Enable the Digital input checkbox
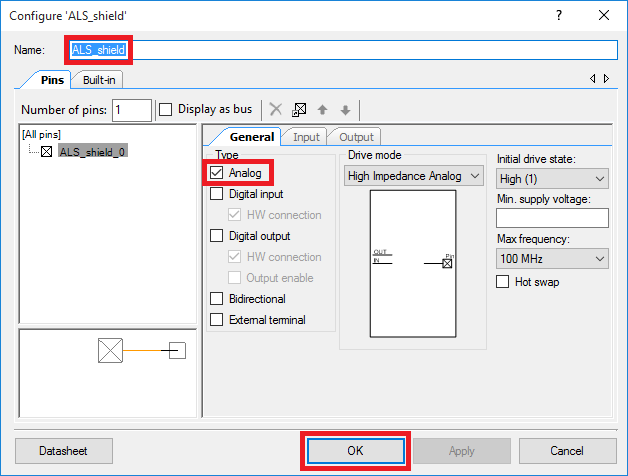Screen dimensions: 628x476 pos(216,194)
